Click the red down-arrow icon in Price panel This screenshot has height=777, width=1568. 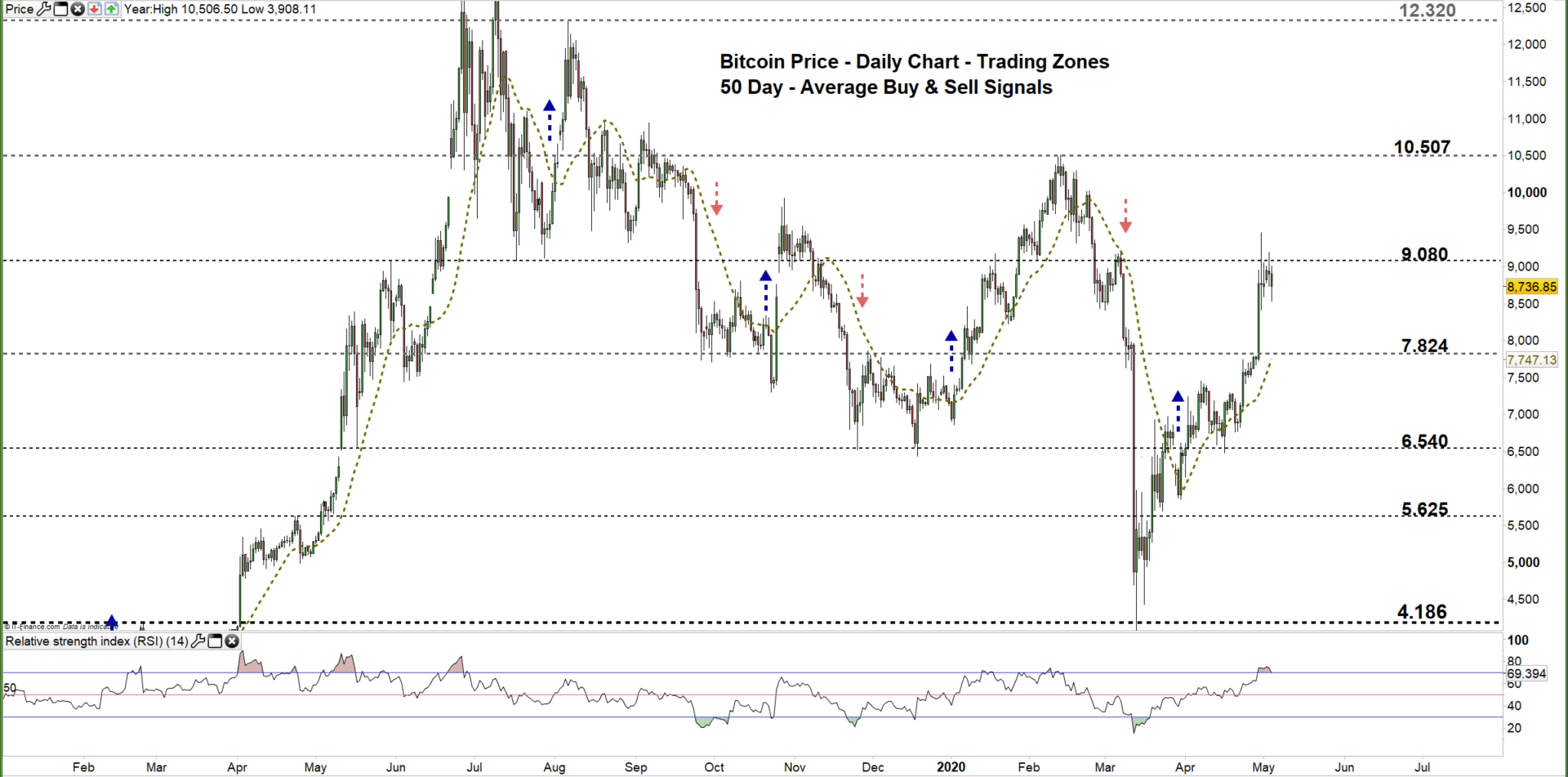pos(95,9)
